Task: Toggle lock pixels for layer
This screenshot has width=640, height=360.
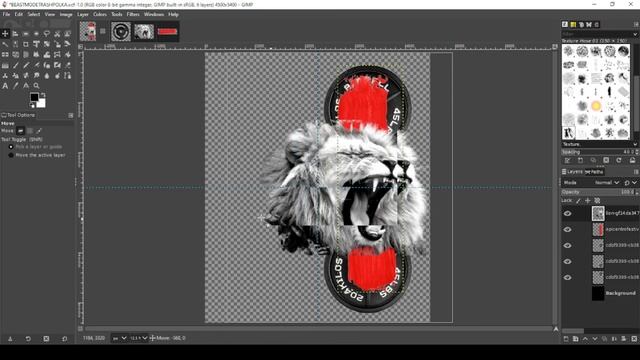Action: [578, 200]
